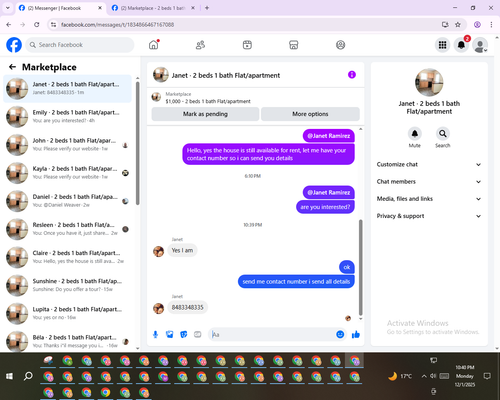Open the tab search dropdown arrow
This screenshot has width=500, height=400.
coord(8,8)
